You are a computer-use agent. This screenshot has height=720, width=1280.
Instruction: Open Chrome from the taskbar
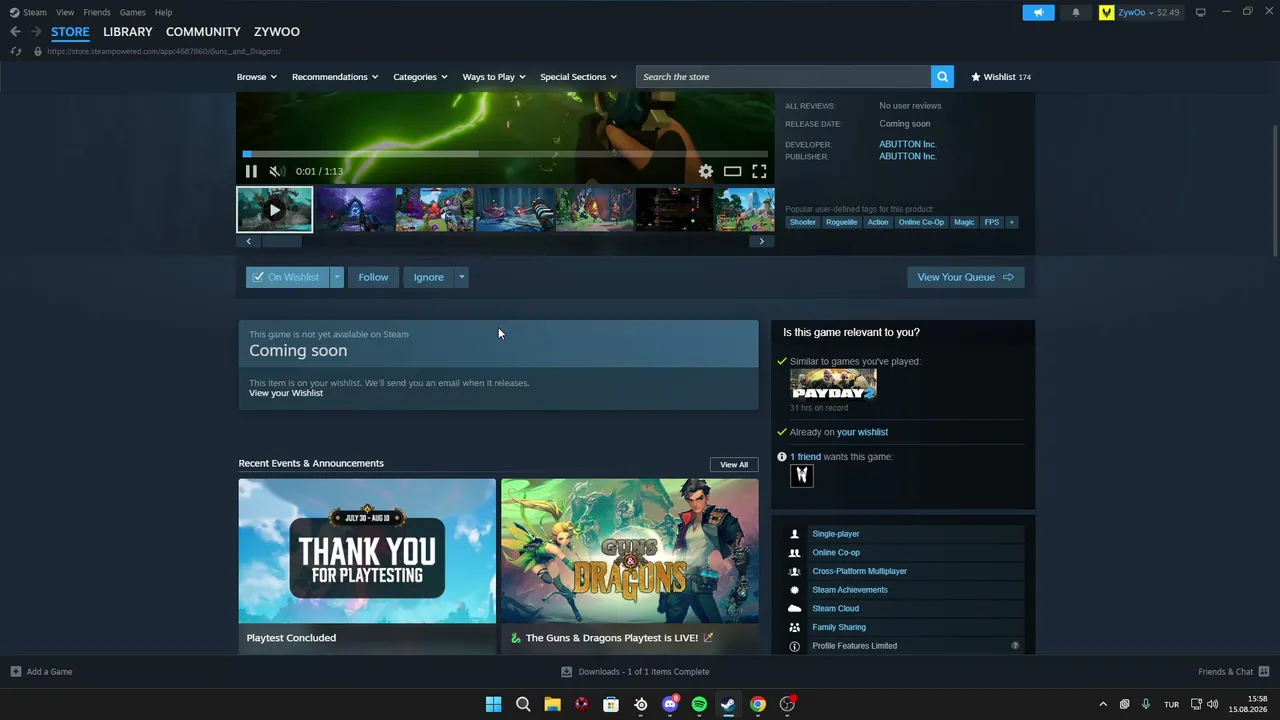pos(758,704)
